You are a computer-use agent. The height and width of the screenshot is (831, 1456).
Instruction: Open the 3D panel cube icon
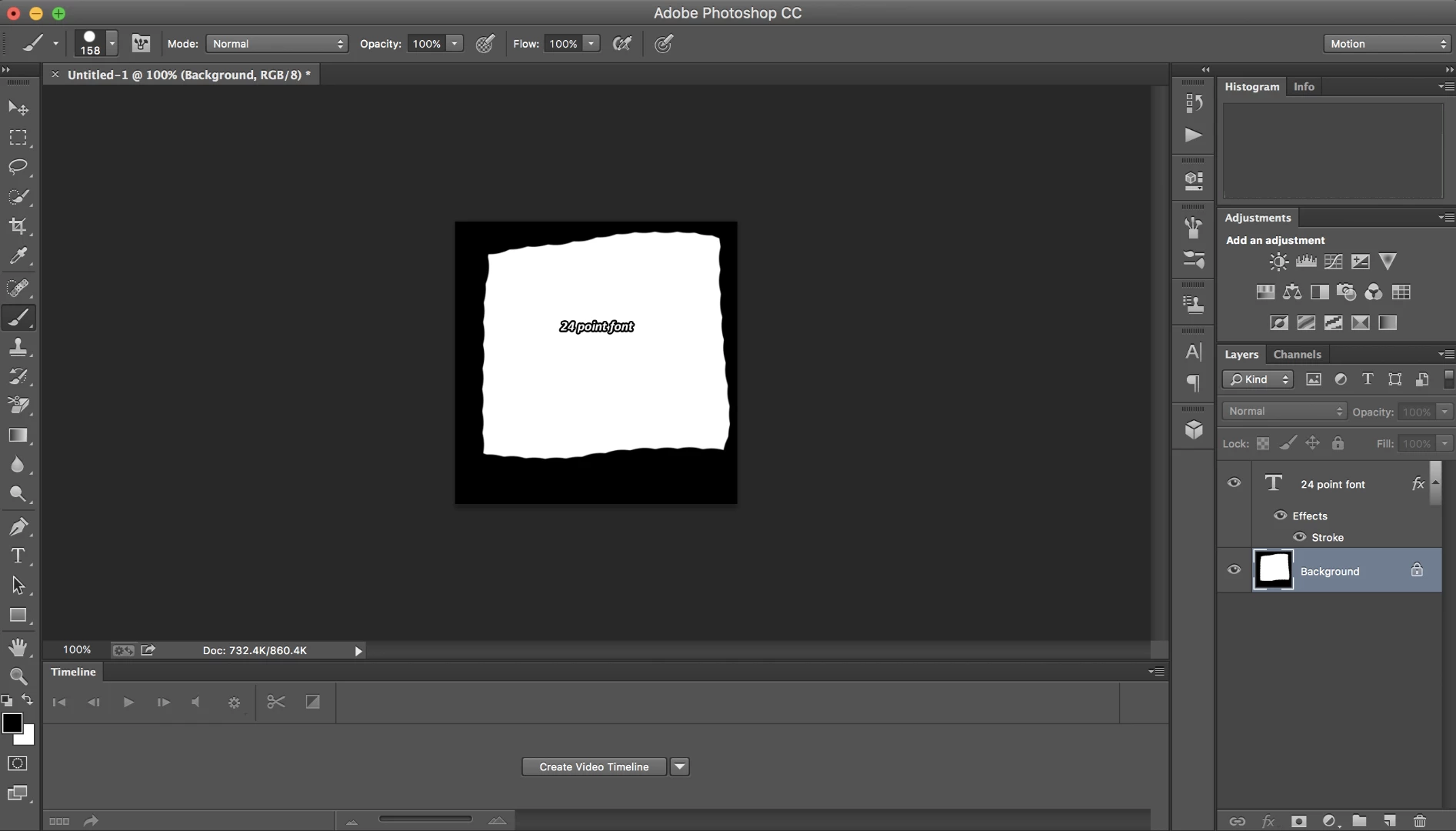(x=1194, y=429)
